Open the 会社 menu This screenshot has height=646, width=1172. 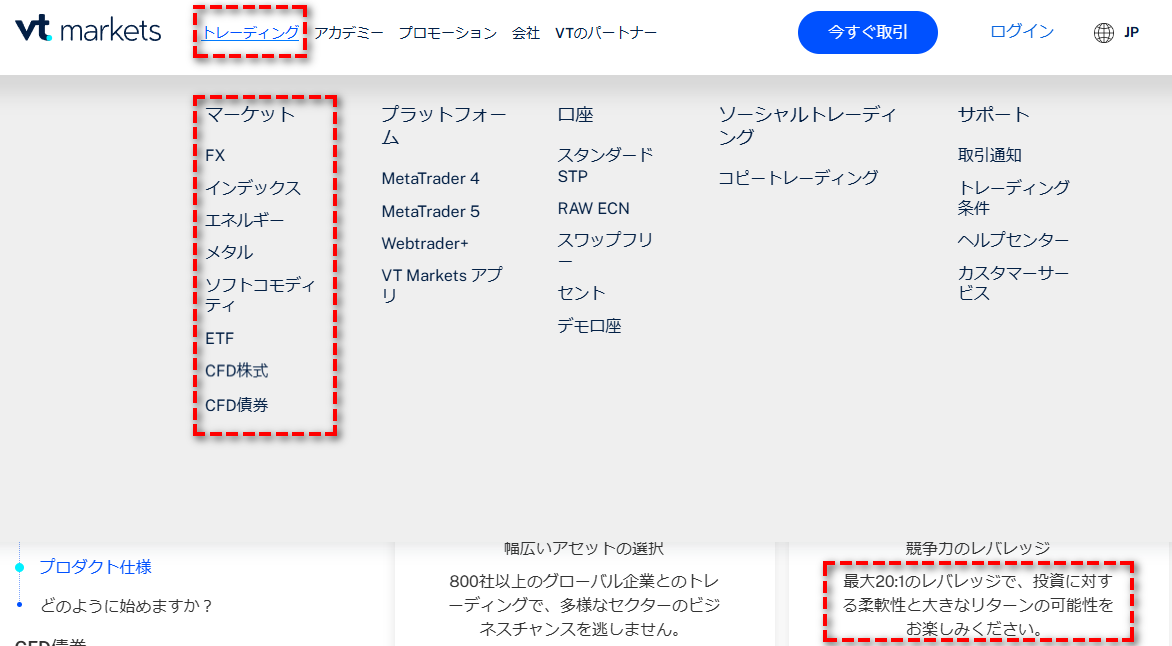525,33
